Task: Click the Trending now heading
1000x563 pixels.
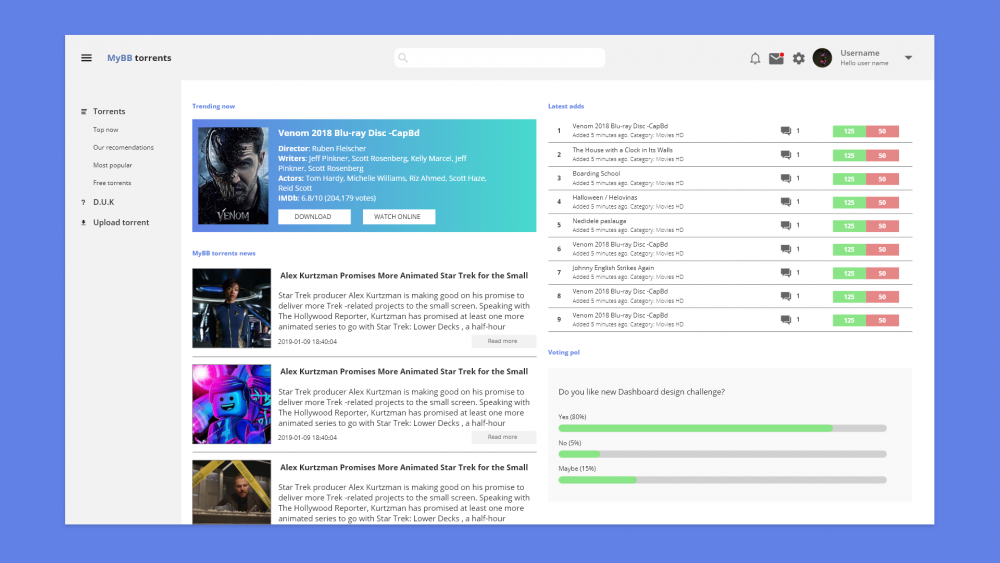Action: [214, 106]
